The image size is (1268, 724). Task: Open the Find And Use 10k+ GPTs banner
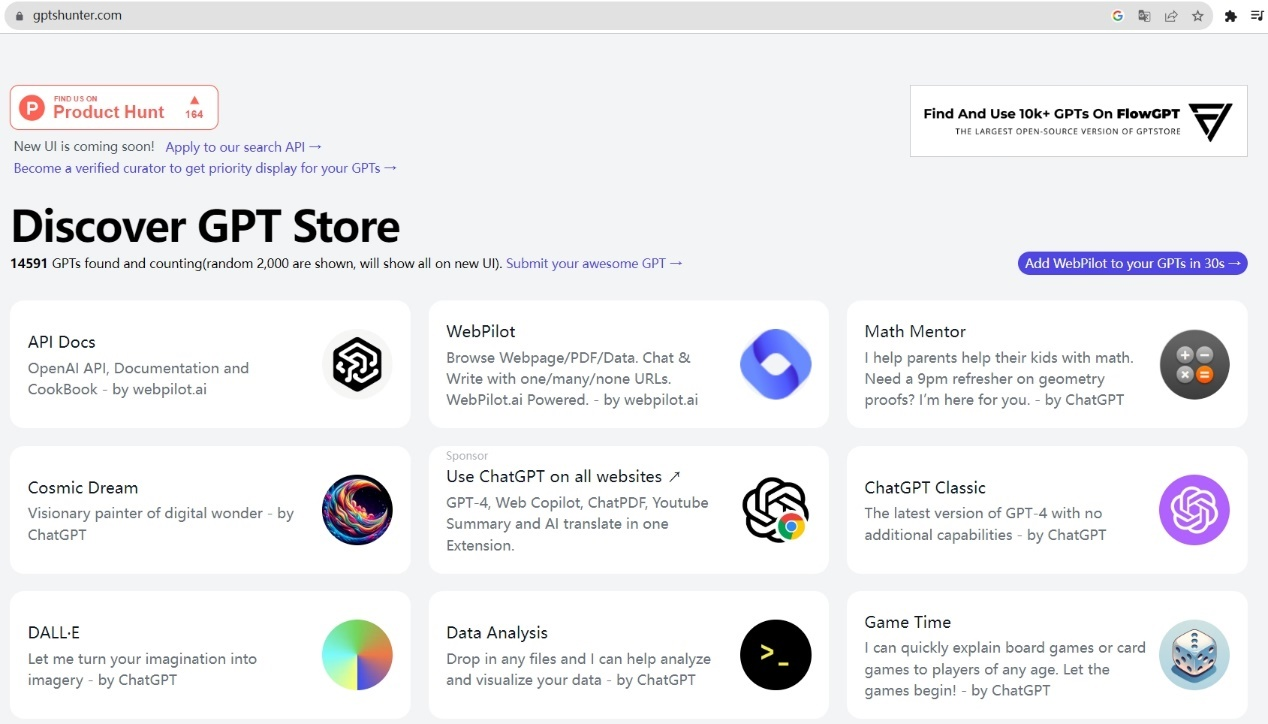(x=1078, y=121)
